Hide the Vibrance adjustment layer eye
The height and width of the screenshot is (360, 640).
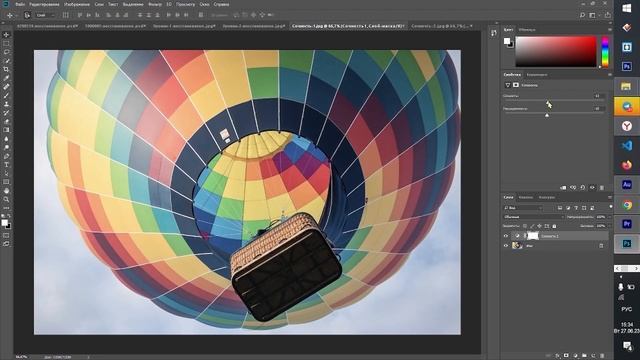pos(506,236)
